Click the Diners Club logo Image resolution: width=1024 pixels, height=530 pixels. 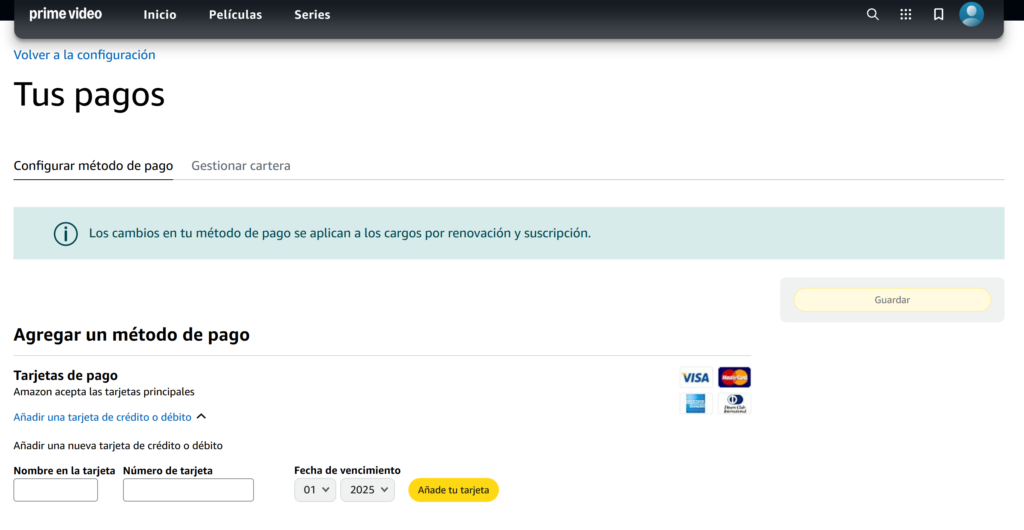pos(734,403)
